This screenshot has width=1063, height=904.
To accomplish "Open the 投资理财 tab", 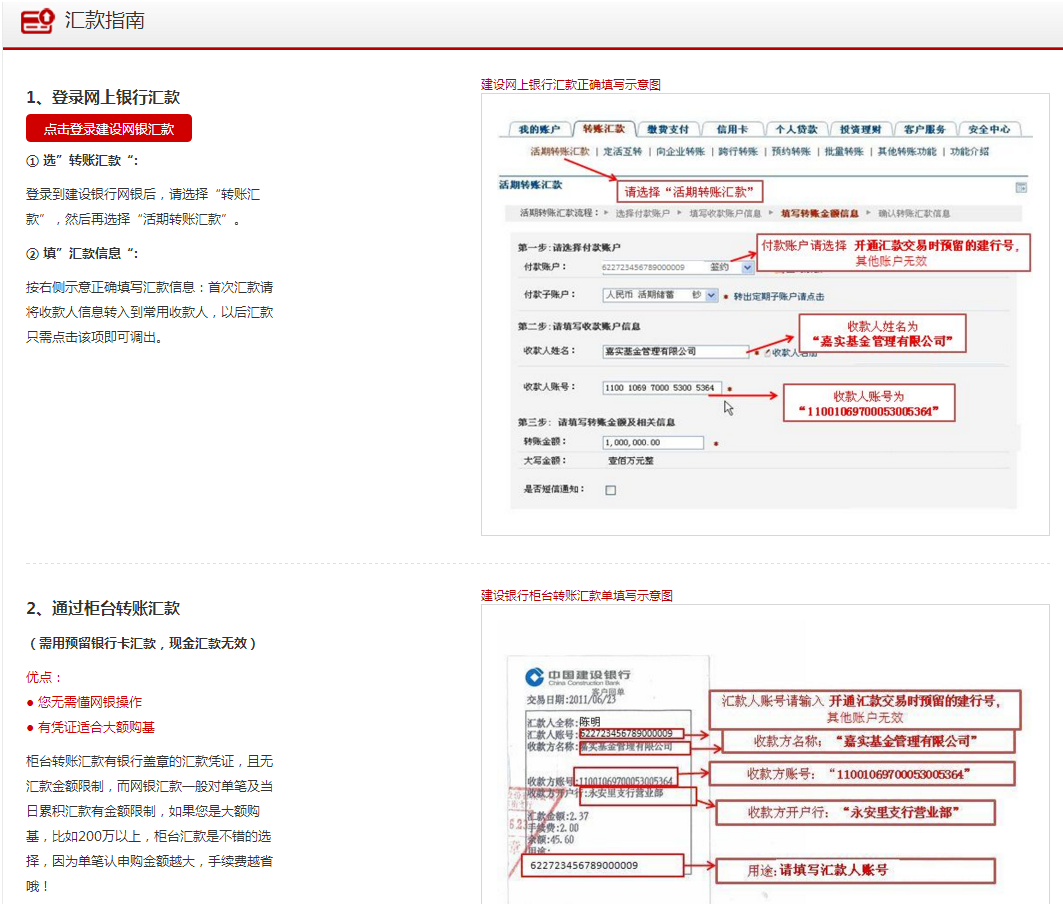I will click(860, 129).
